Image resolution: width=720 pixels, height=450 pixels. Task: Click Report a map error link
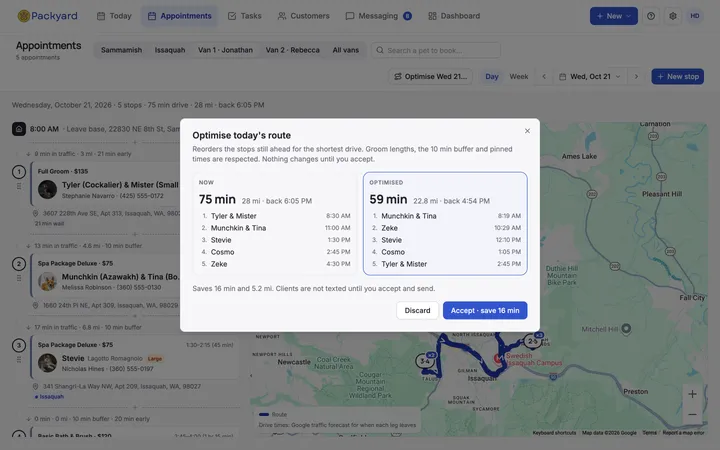point(683,433)
